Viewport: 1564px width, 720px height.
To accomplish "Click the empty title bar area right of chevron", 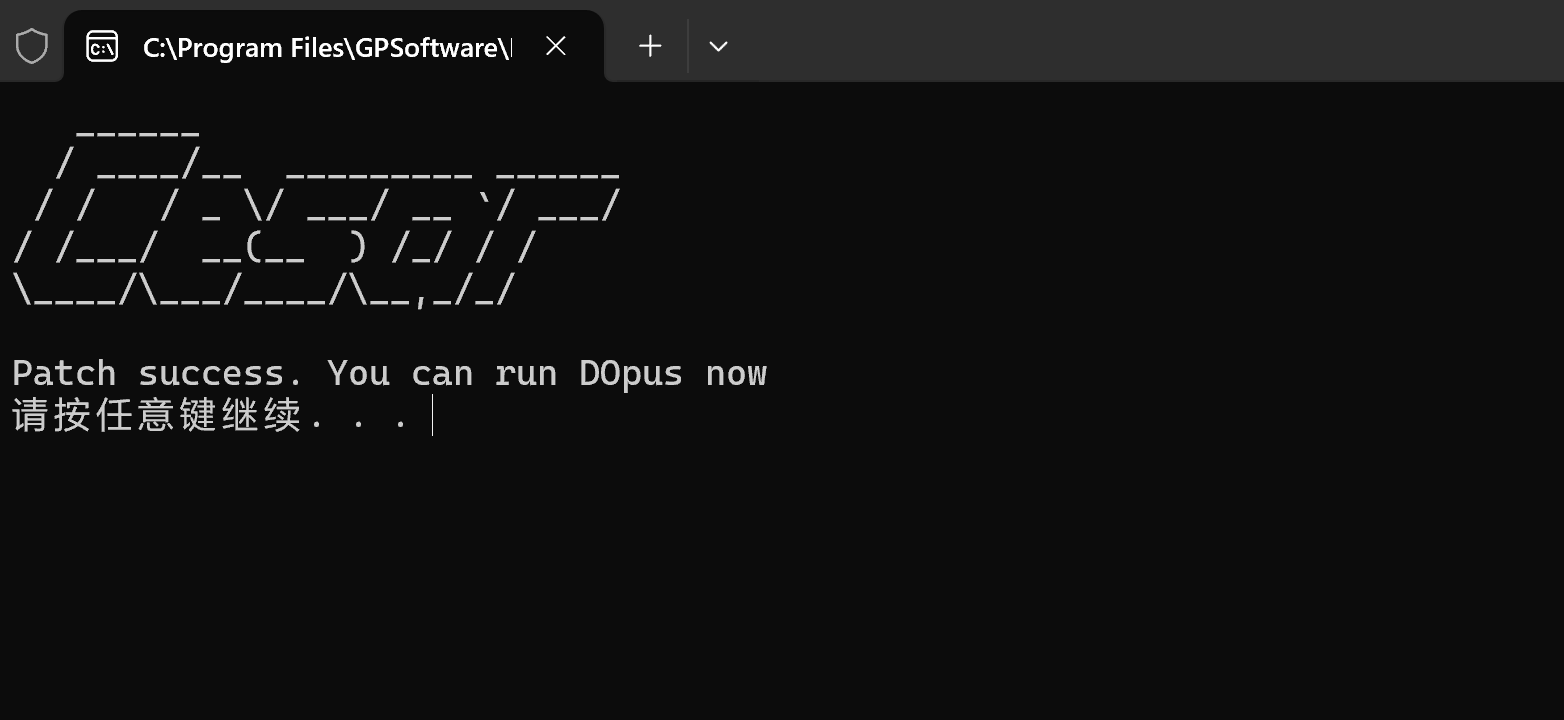I will [x=1150, y=41].
